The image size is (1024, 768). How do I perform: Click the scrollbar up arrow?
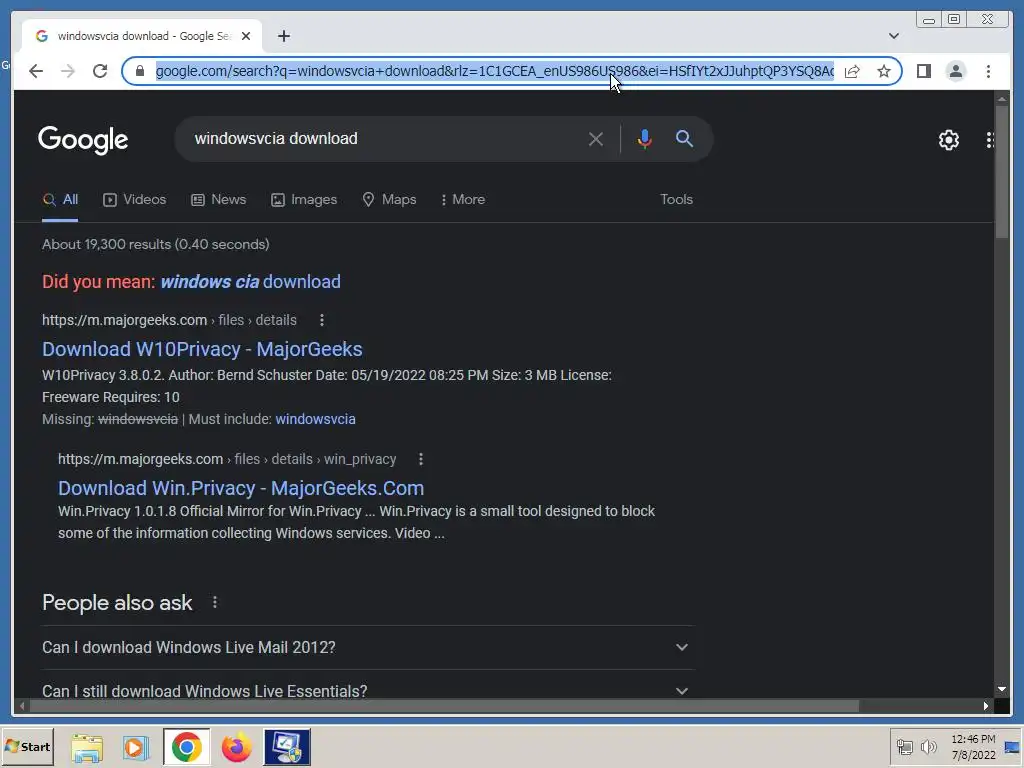1002,99
